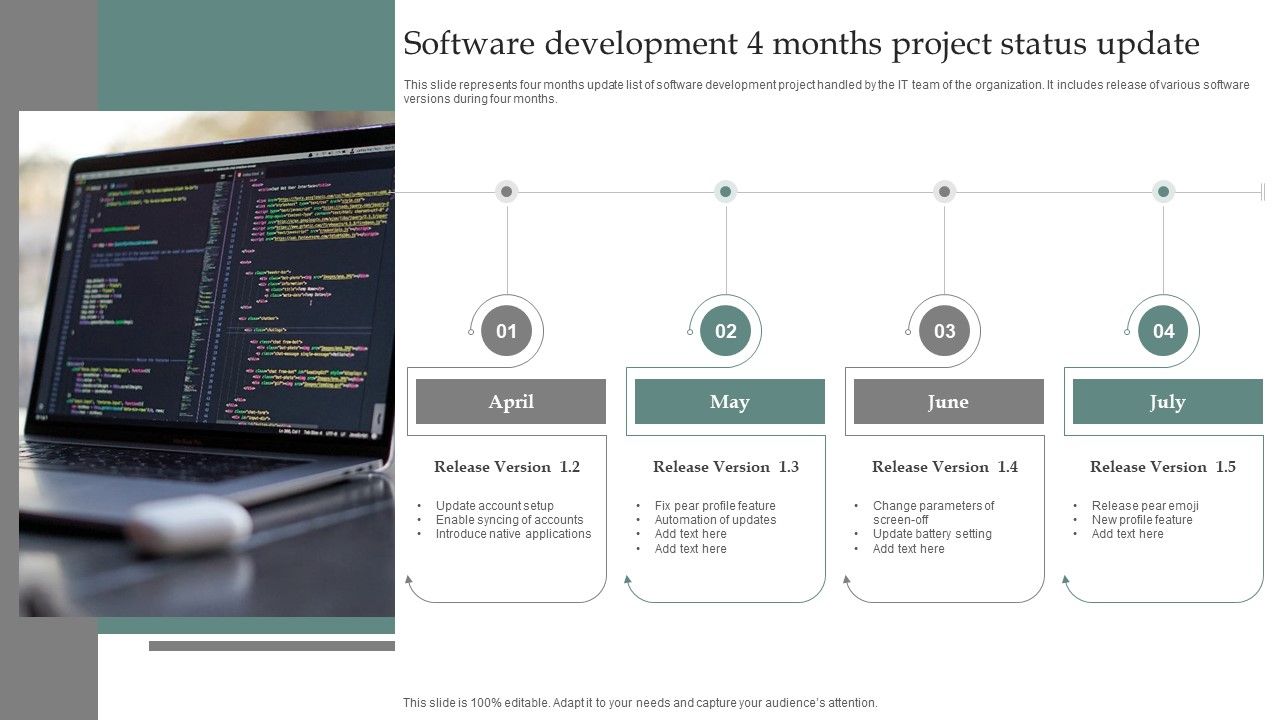Click the Release Version 1.5 heading link
1280x720 pixels.
(1163, 466)
